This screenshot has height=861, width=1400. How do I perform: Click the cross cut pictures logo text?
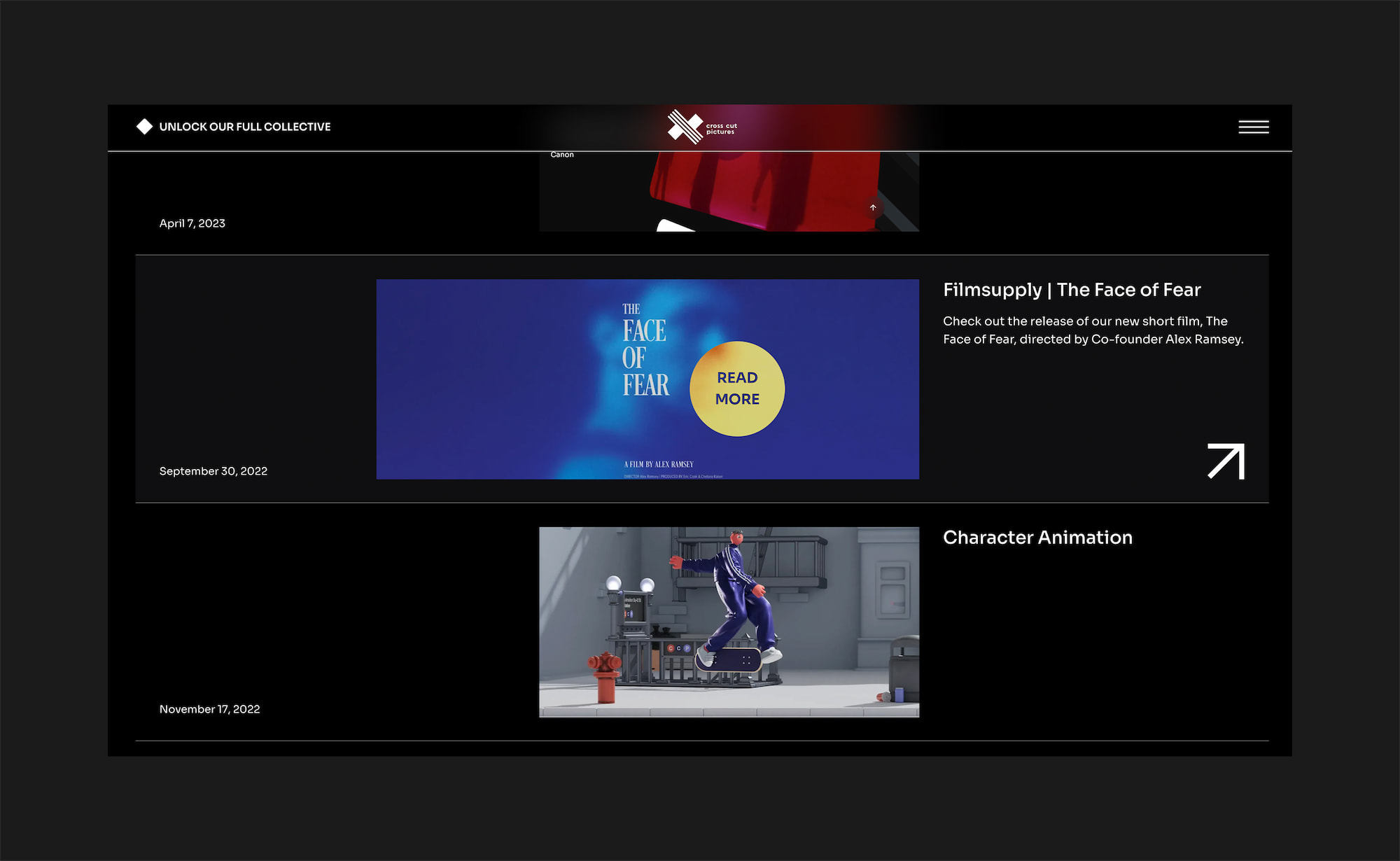point(721,129)
